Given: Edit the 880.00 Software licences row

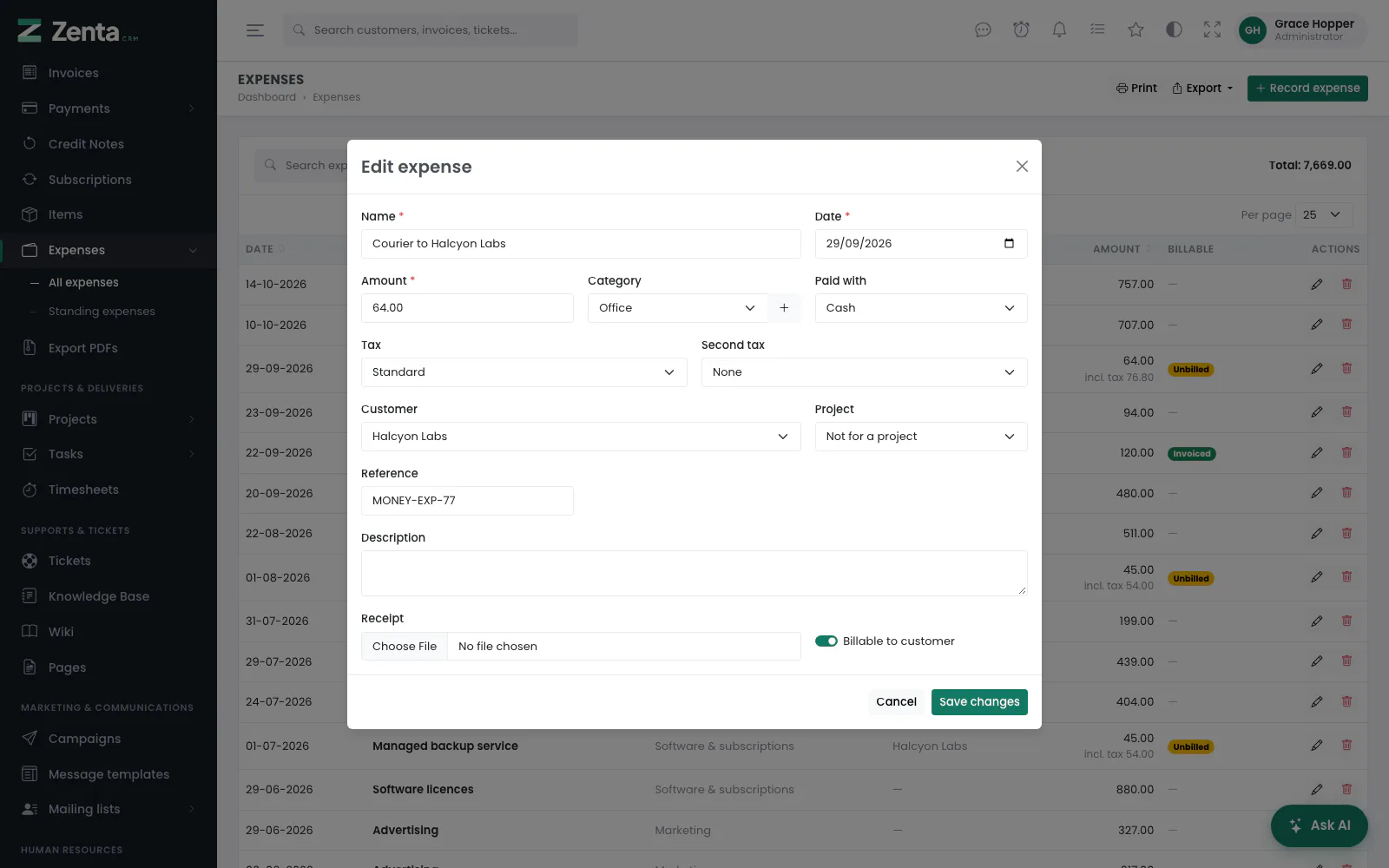Looking at the screenshot, I should pos(1317,789).
